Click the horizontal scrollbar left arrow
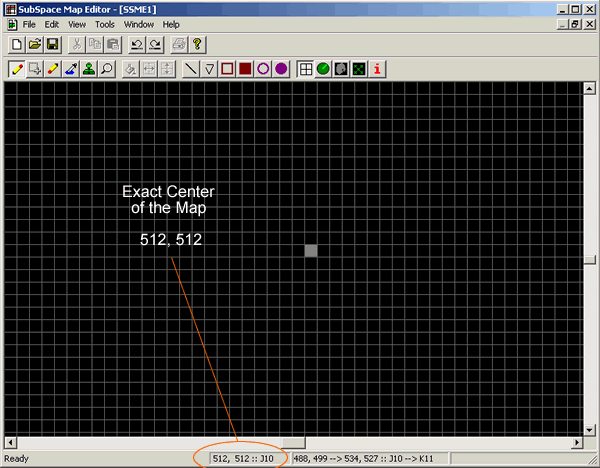600x468 pixels. (x=10, y=443)
